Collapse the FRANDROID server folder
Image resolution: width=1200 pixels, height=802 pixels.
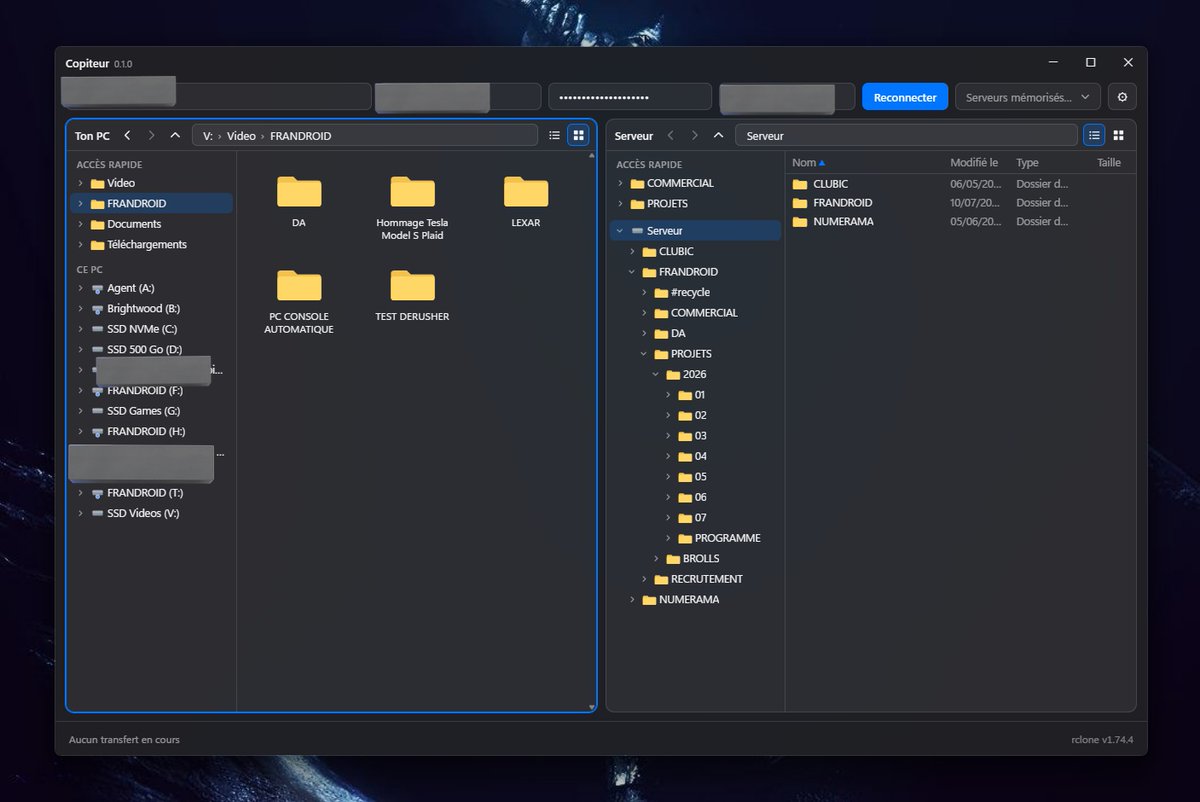633,272
